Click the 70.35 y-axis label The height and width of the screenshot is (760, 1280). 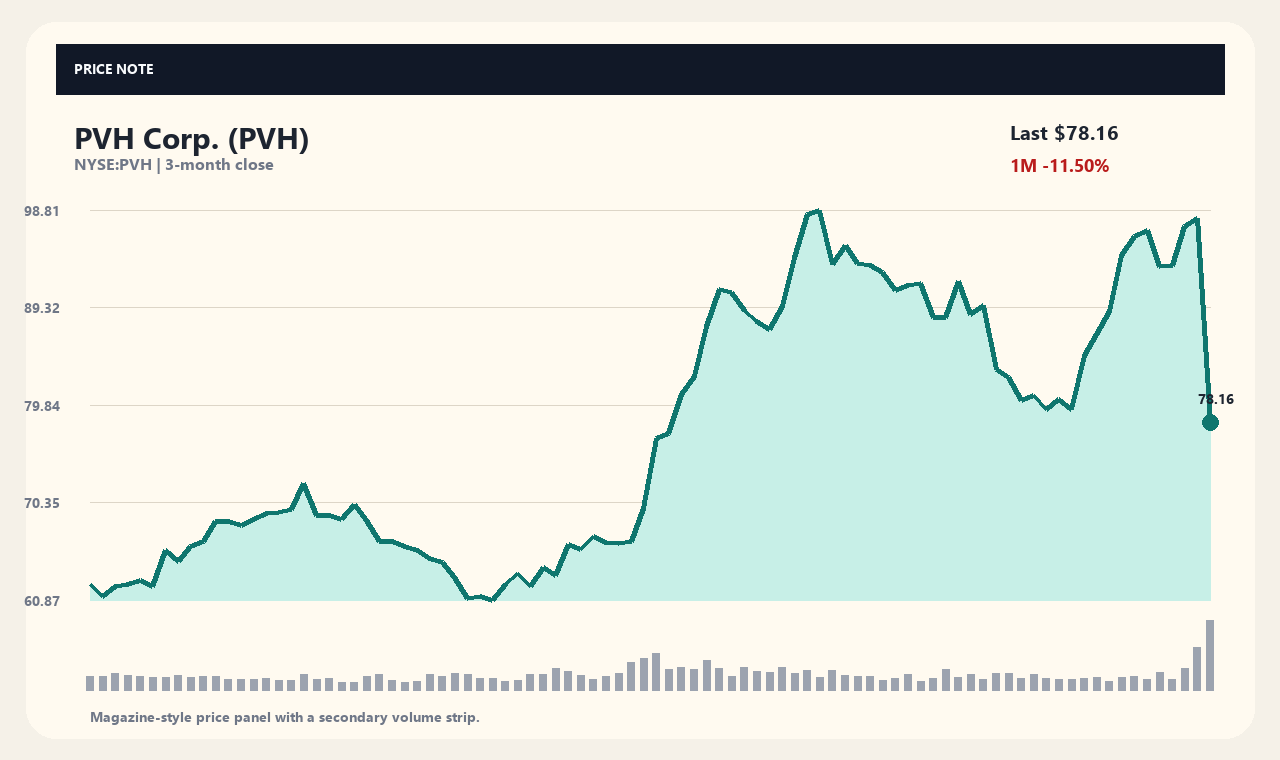click(x=42, y=503)
